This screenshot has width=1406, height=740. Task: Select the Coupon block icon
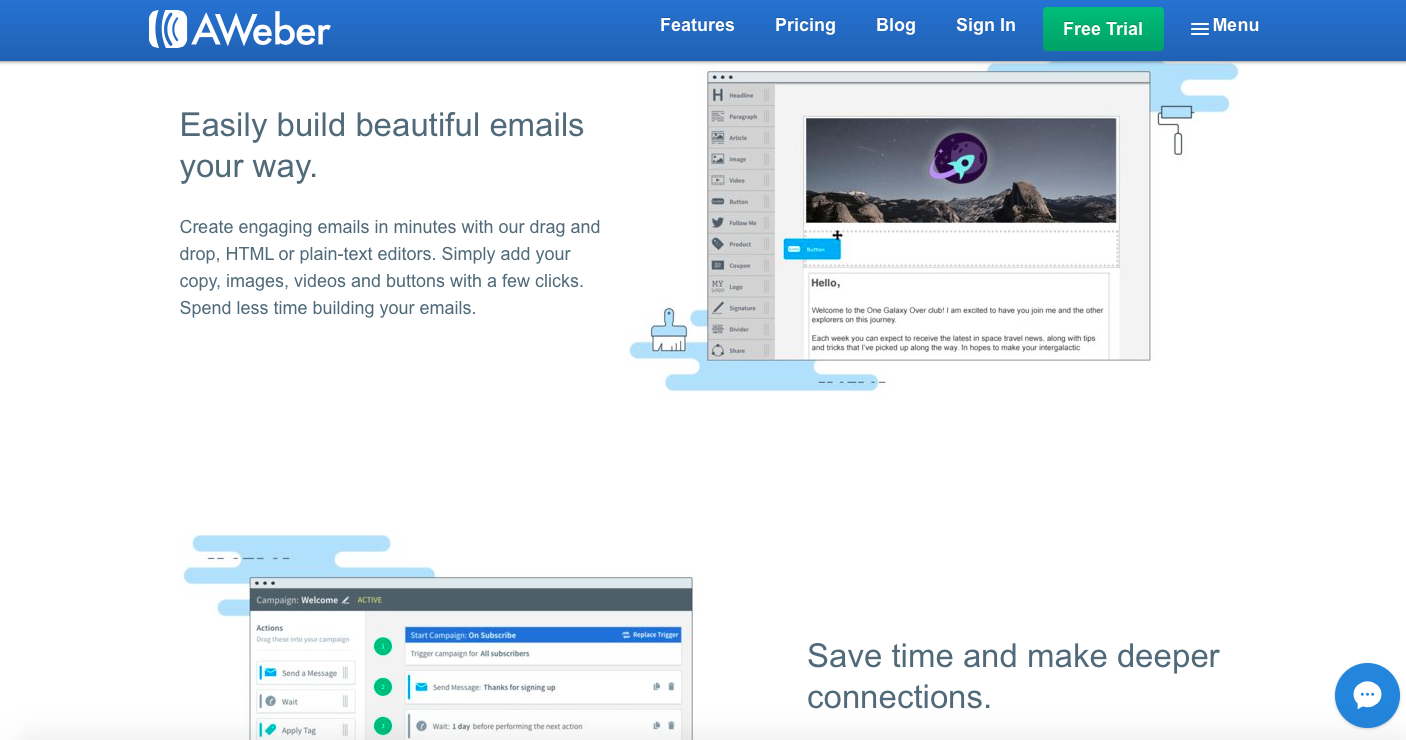[717, 265]
